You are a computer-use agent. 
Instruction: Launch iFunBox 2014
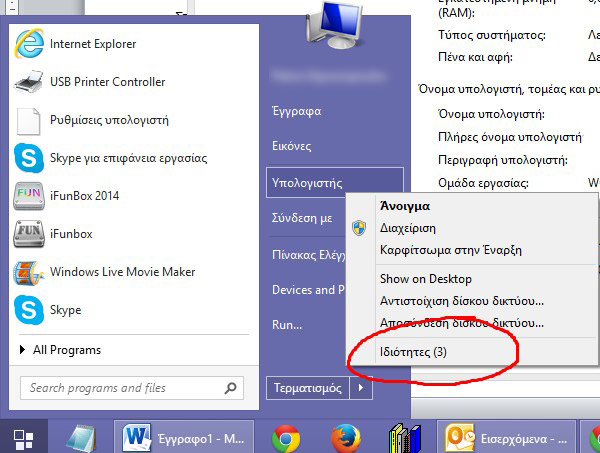tap(84, 196)
